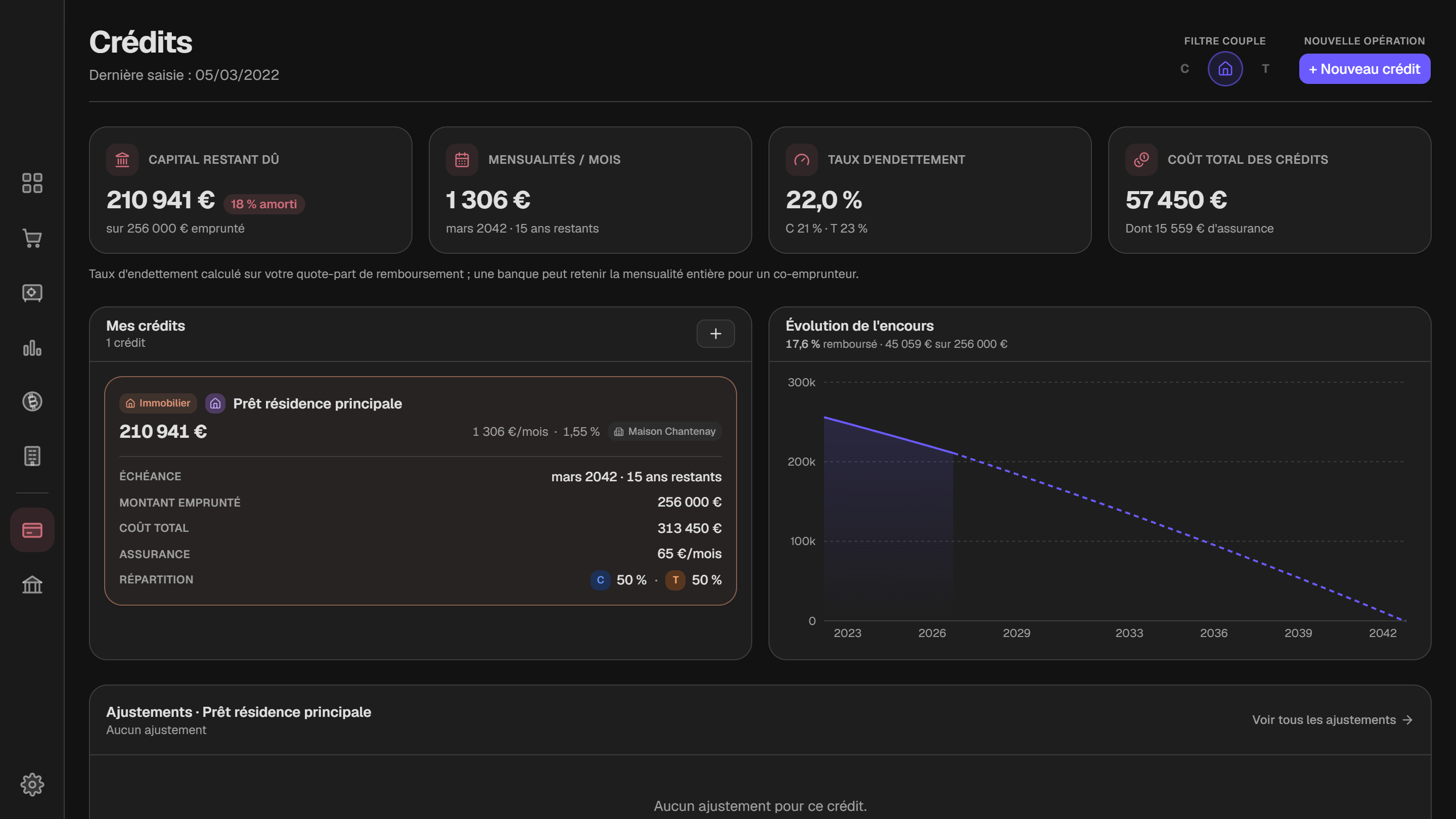Screen dimensions: 1456x819
Task: Click the 2029 label on encours chart
Action: tap(1016, 633)
